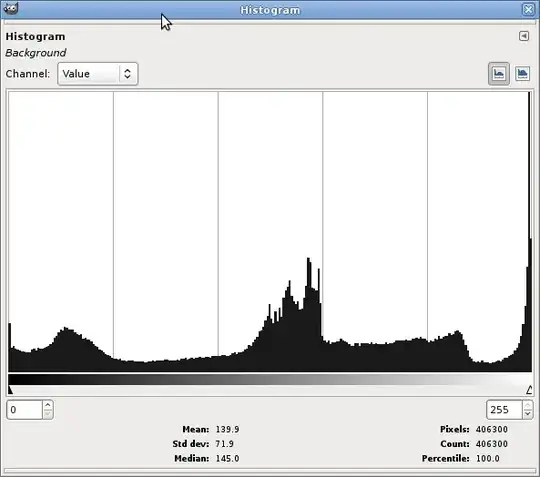This screenshot has height=477, width=540.
Task: Click the range end field showing 255
Action: click(504, 409)
